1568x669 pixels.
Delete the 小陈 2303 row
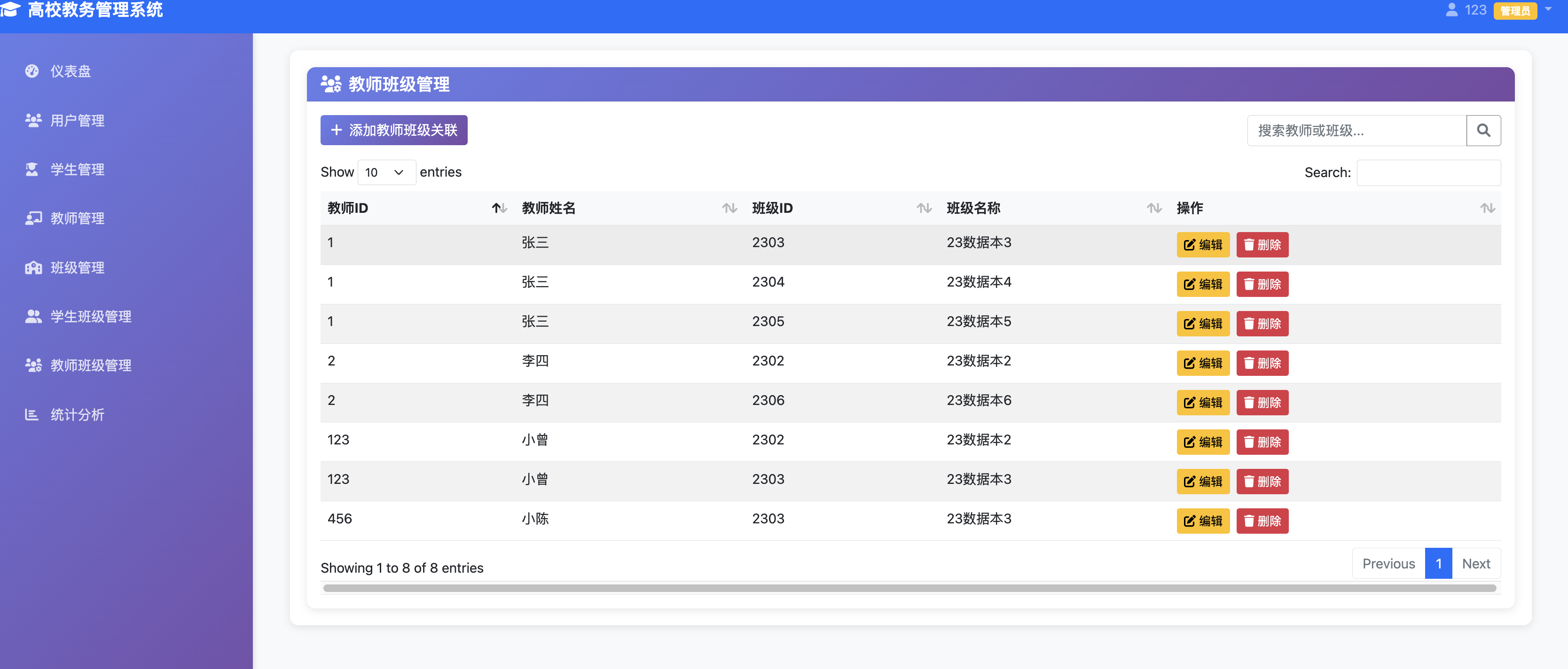pyautogui.click(x=1262, y=521)
